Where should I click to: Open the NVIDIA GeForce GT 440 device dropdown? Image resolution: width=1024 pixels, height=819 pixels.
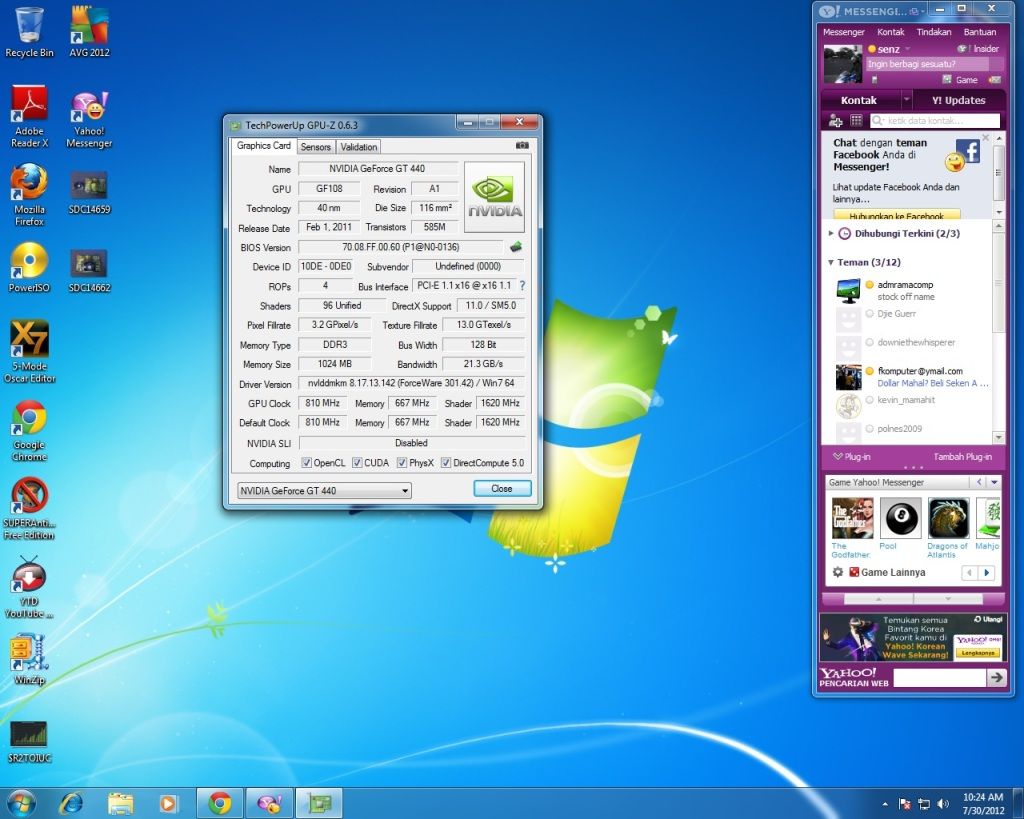324,490
